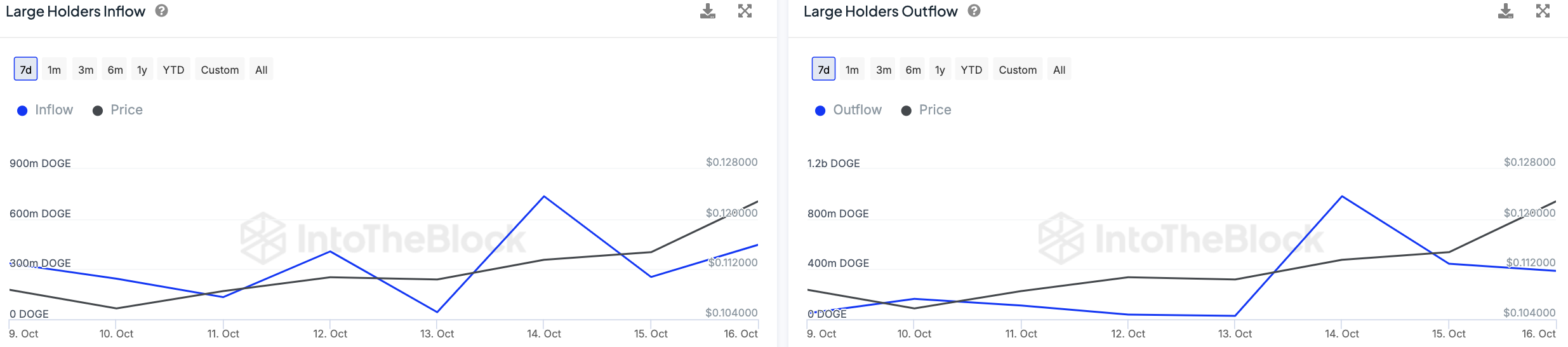Open help for Large Holders Inflow
This screenshot has height=347, width=1568.
(162, 11)
